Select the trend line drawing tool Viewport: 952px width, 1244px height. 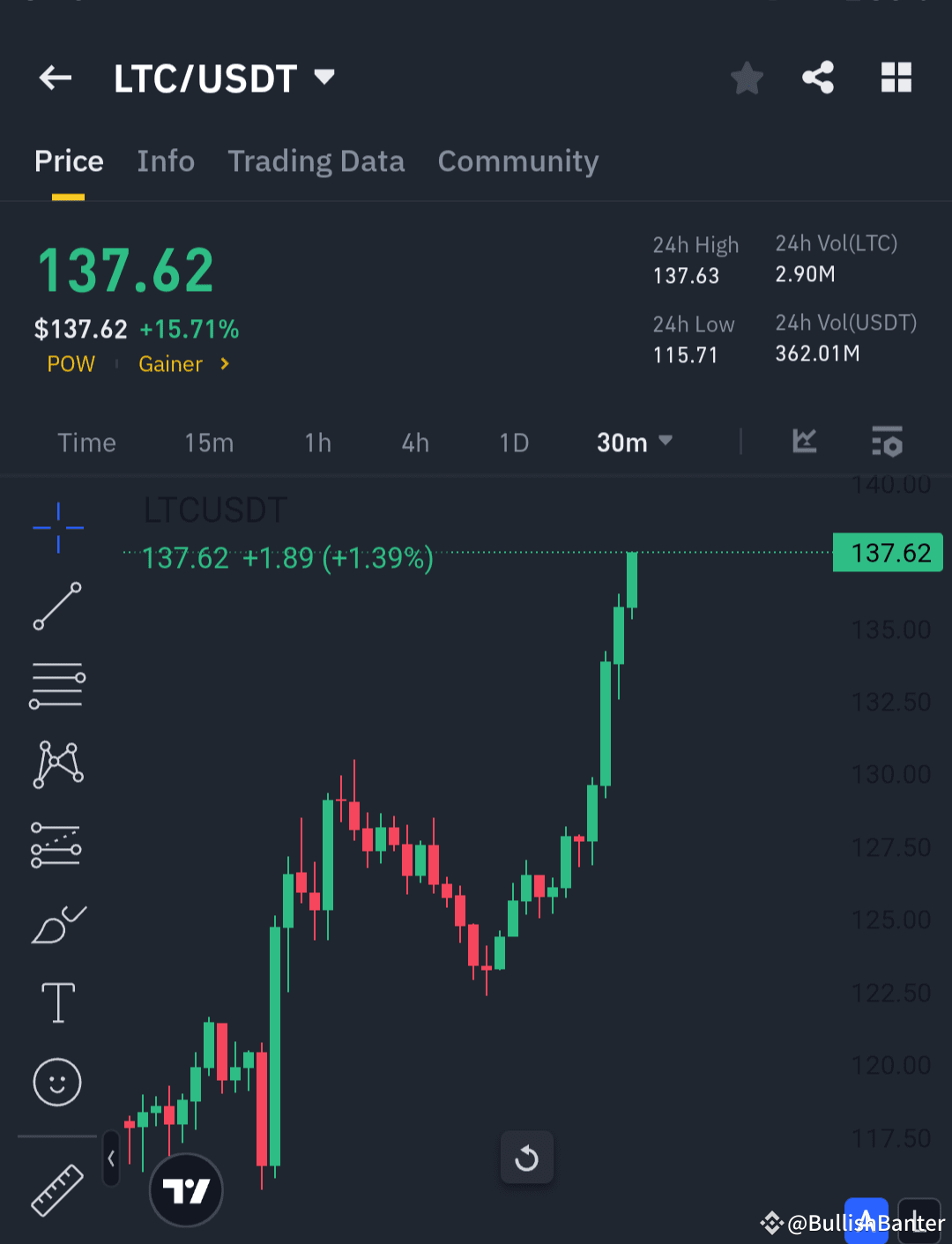pos(56,607)
